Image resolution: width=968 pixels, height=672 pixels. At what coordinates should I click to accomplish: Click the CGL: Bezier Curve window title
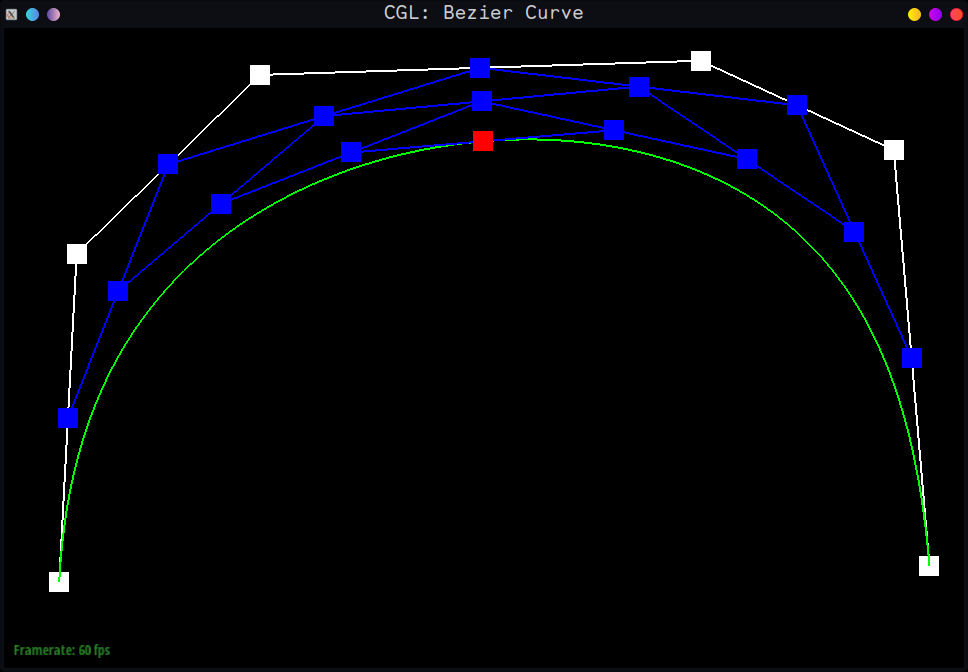[x=483, y=13]
